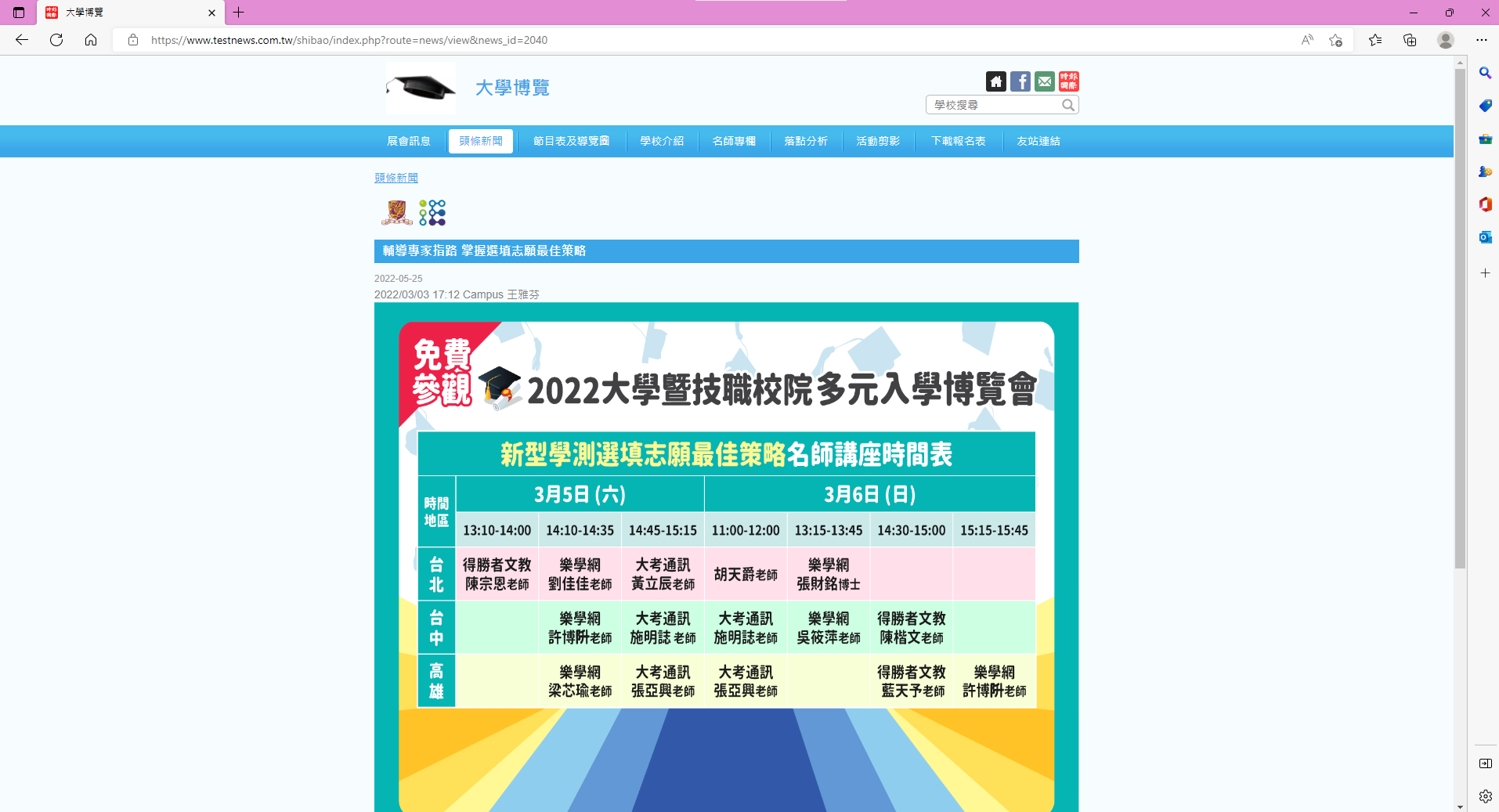1499x812 pixels.
Task: Click the search magnifier in 學校搜尋
Action: [1068, 105]
